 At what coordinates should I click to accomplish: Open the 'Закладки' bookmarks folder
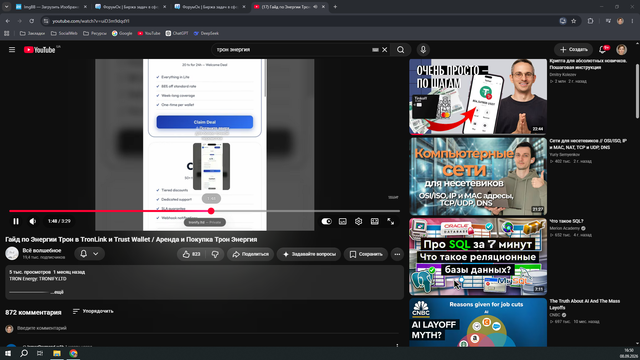32,33
